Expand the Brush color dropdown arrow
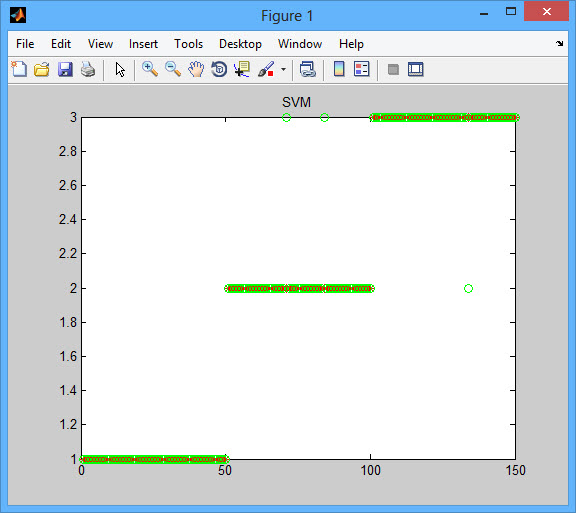Image resolution: width=576 pixels, height=513 pixels. [x=283, y=69]
